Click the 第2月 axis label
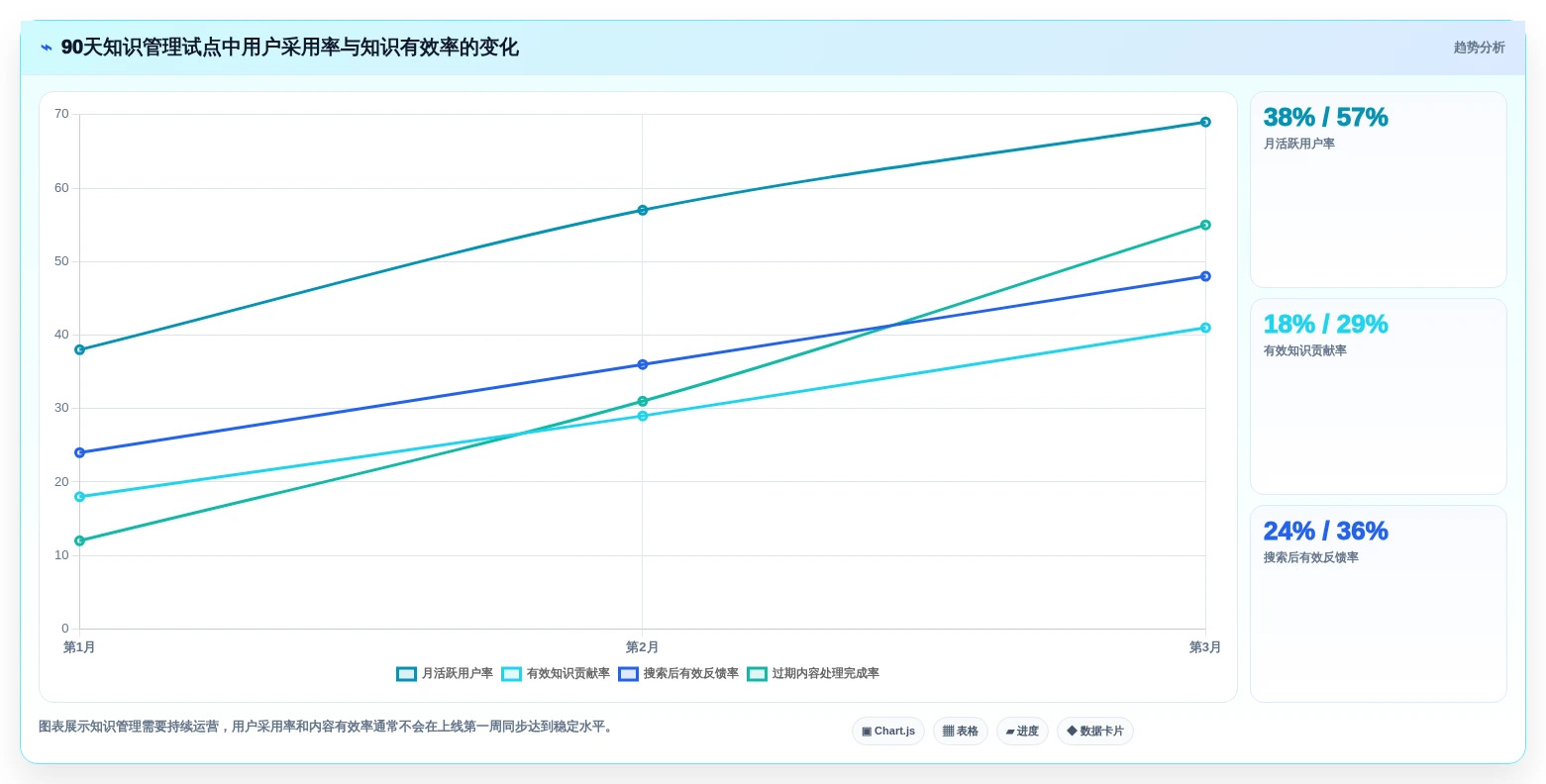Screen dimensions: 1546x784 [x=643, y=647]
